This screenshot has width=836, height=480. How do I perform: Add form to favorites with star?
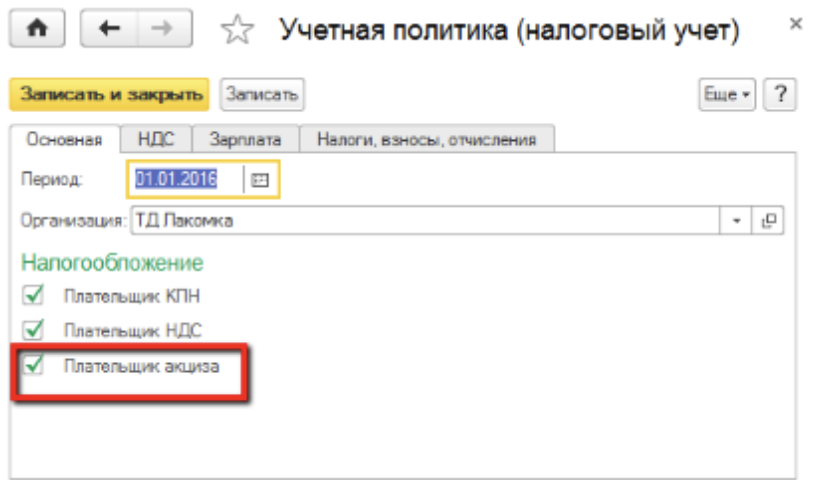click(x=237, y=33)
